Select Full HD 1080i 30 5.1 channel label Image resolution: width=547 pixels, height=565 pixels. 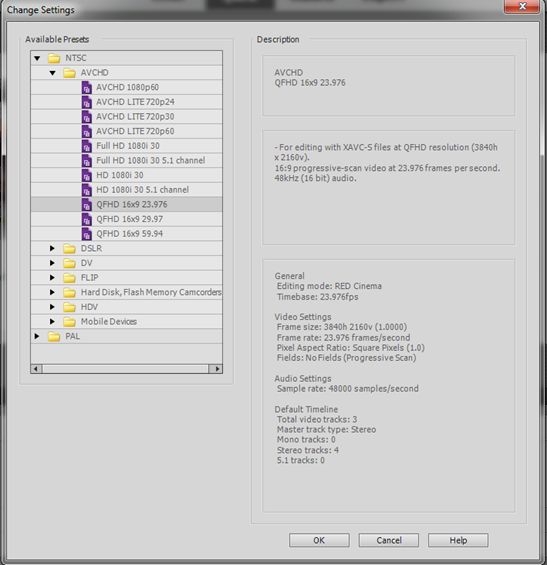[151, 160]
